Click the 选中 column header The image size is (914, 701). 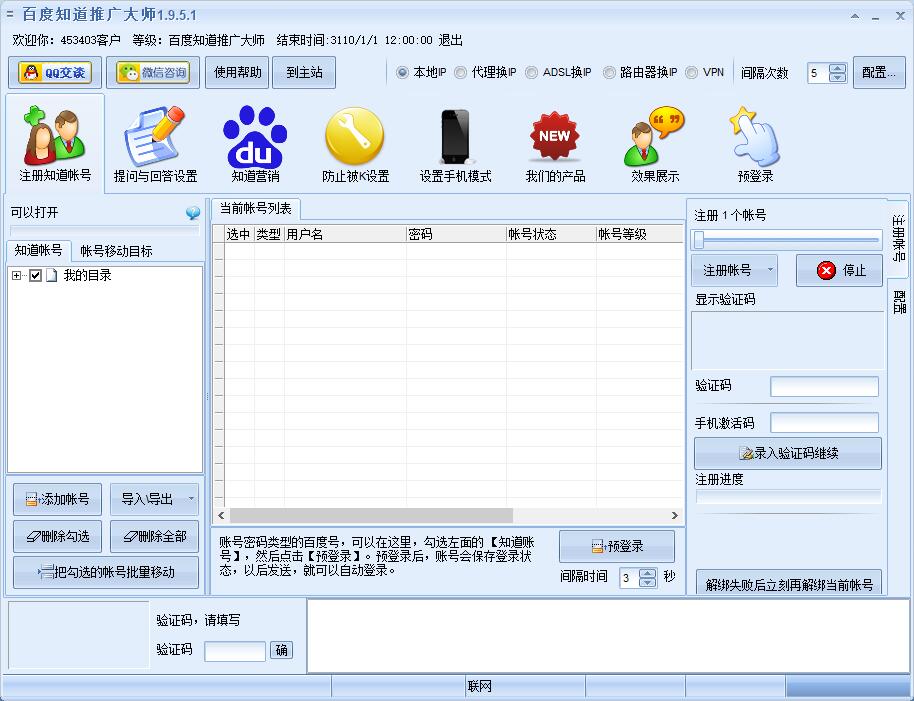click(x=239, y=234)
